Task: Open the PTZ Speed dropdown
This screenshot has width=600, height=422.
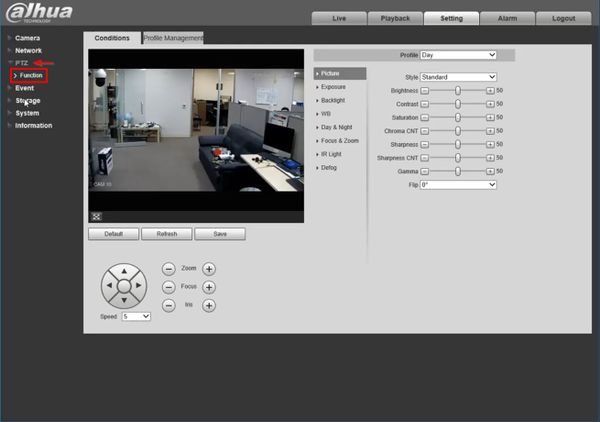Action: click(136, 316)
